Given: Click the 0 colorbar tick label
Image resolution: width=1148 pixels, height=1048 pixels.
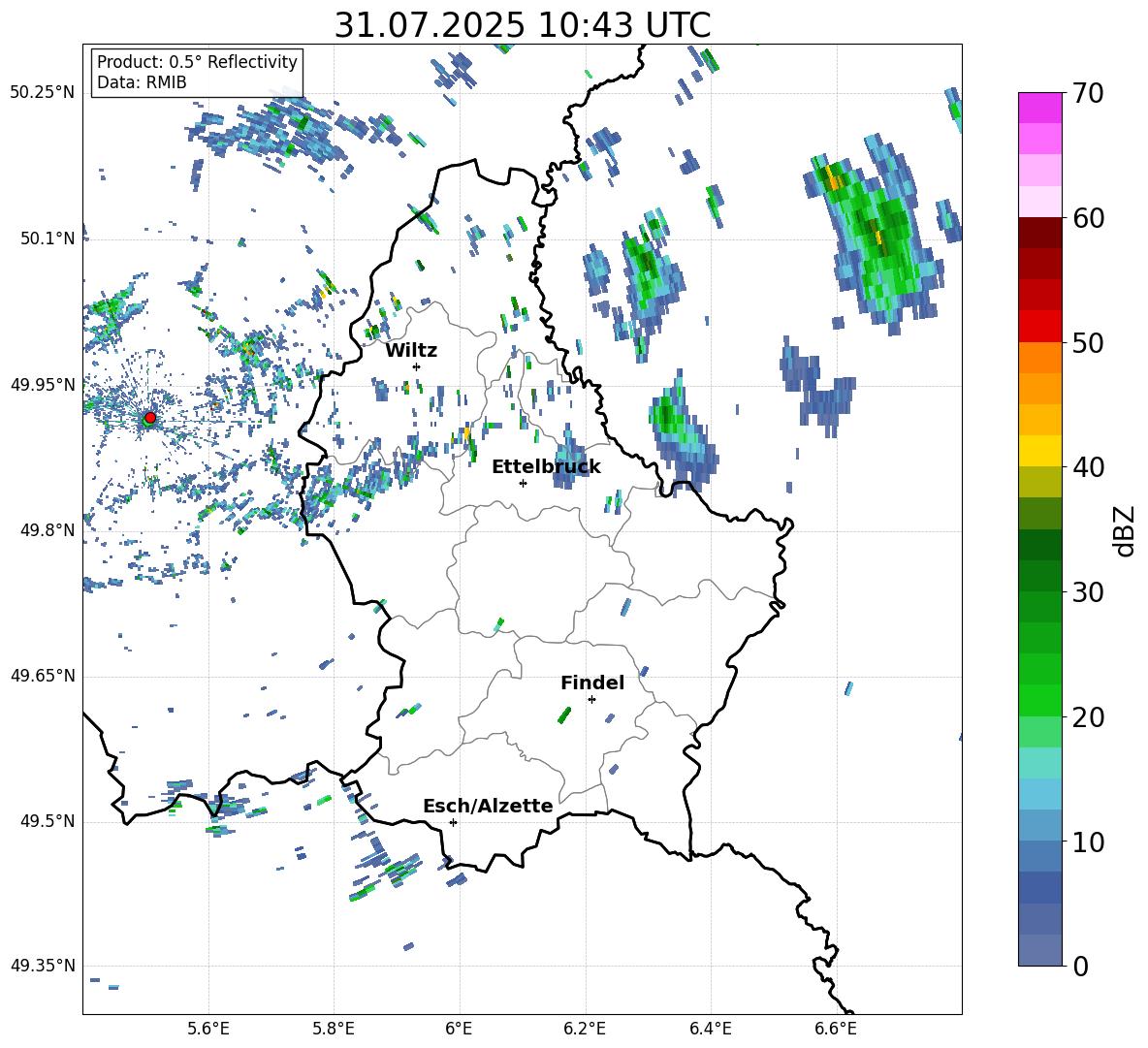Looking at the screenshot, I should [x=1079, y=967].
